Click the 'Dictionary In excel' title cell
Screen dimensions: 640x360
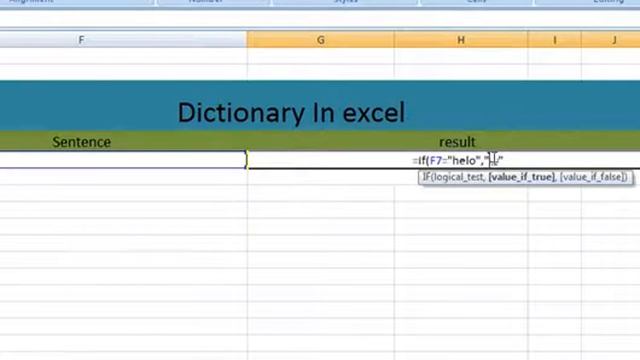tap(291, 112)
